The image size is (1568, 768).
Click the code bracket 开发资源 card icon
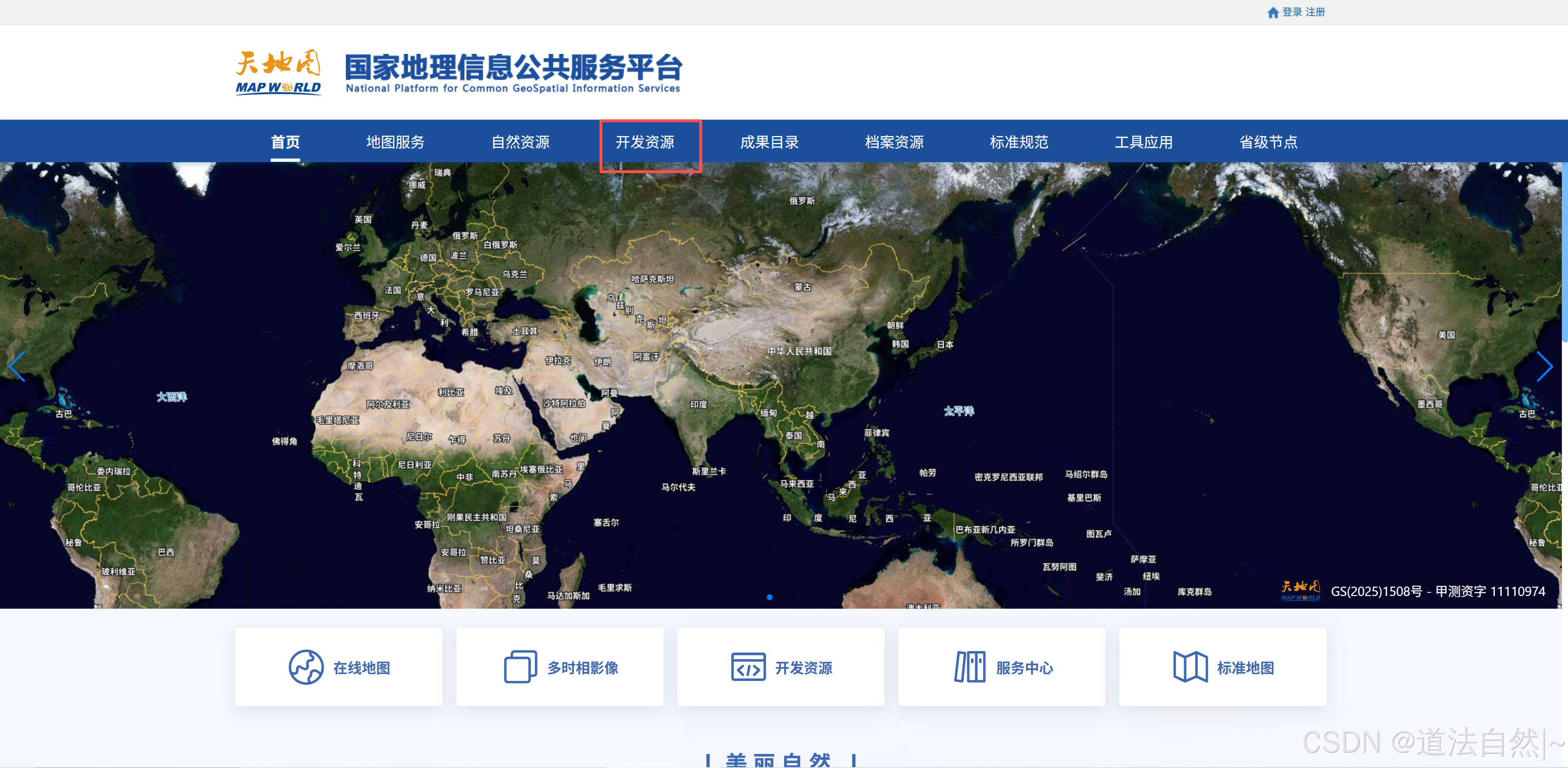[748, 667]
